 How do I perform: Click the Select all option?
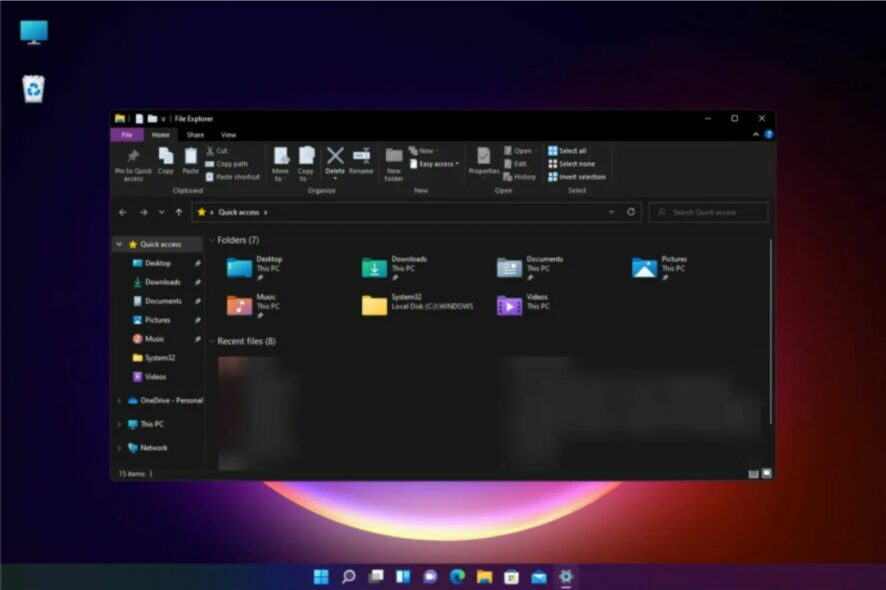point(567,151)
